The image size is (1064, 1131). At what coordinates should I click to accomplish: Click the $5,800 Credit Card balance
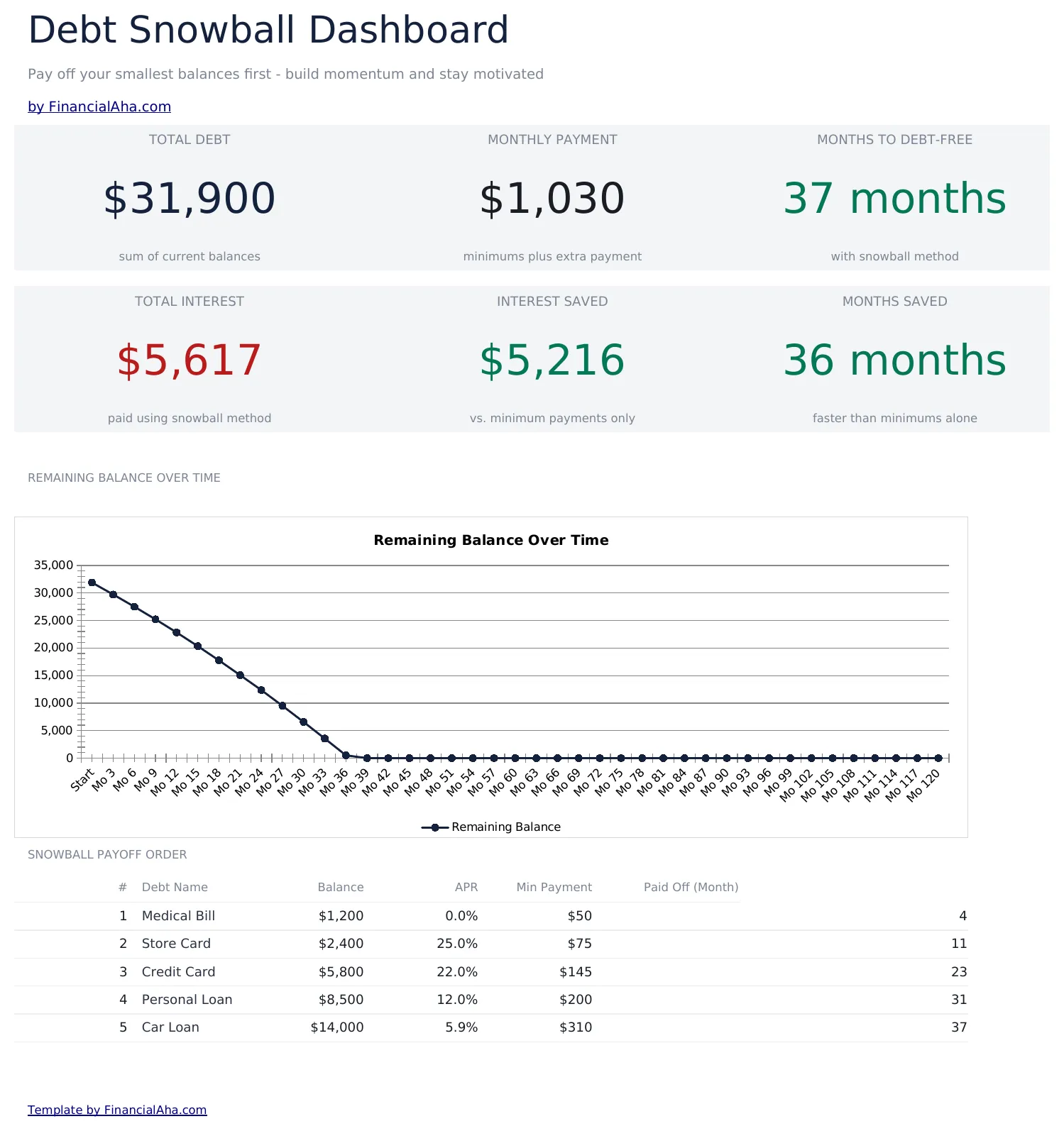341,972
